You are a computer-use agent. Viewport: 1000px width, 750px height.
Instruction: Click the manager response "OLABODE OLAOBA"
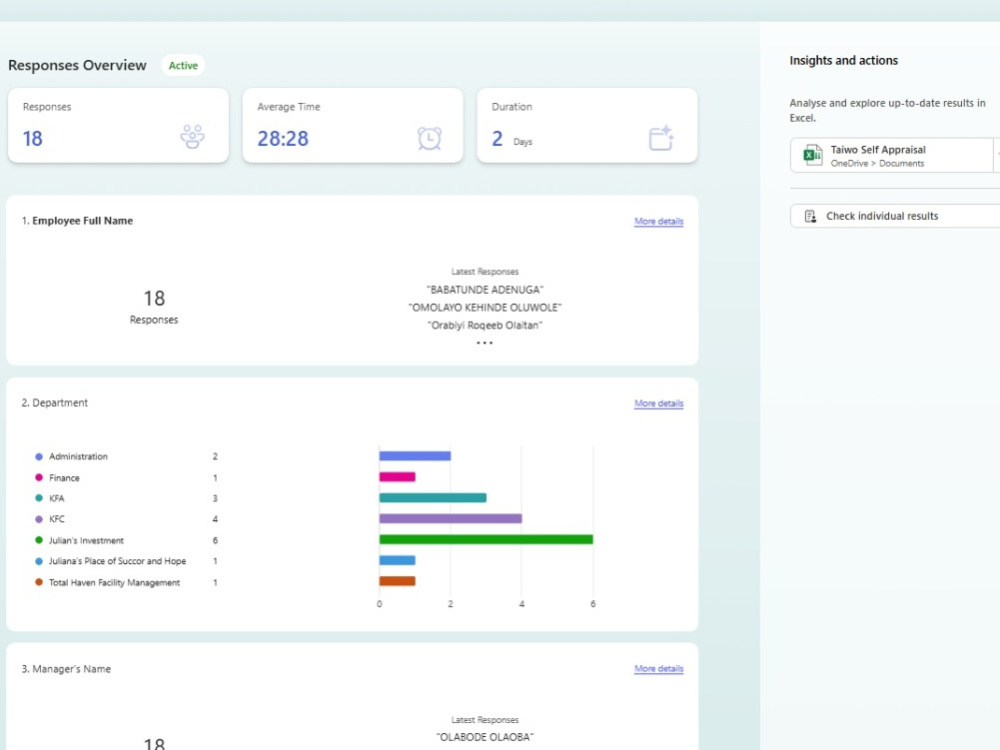(485, 737)
